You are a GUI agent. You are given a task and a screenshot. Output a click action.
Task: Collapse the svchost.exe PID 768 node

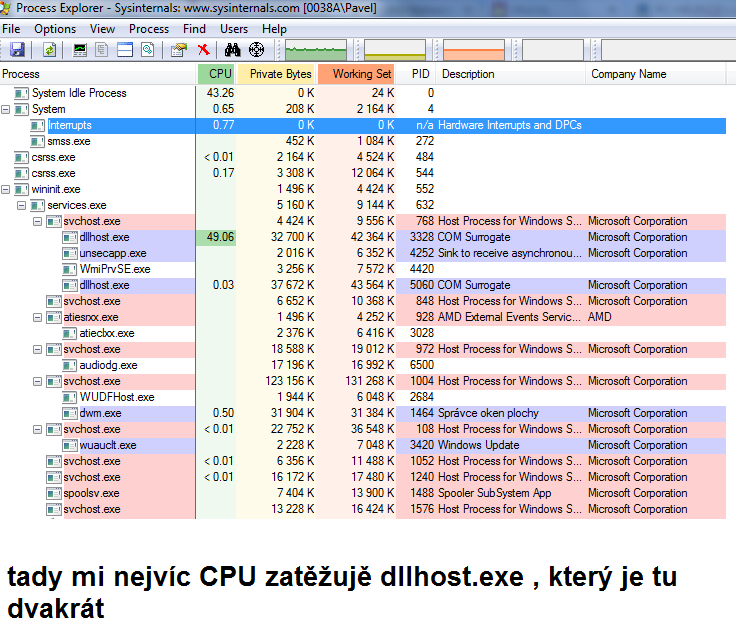[x=38, y=222]
